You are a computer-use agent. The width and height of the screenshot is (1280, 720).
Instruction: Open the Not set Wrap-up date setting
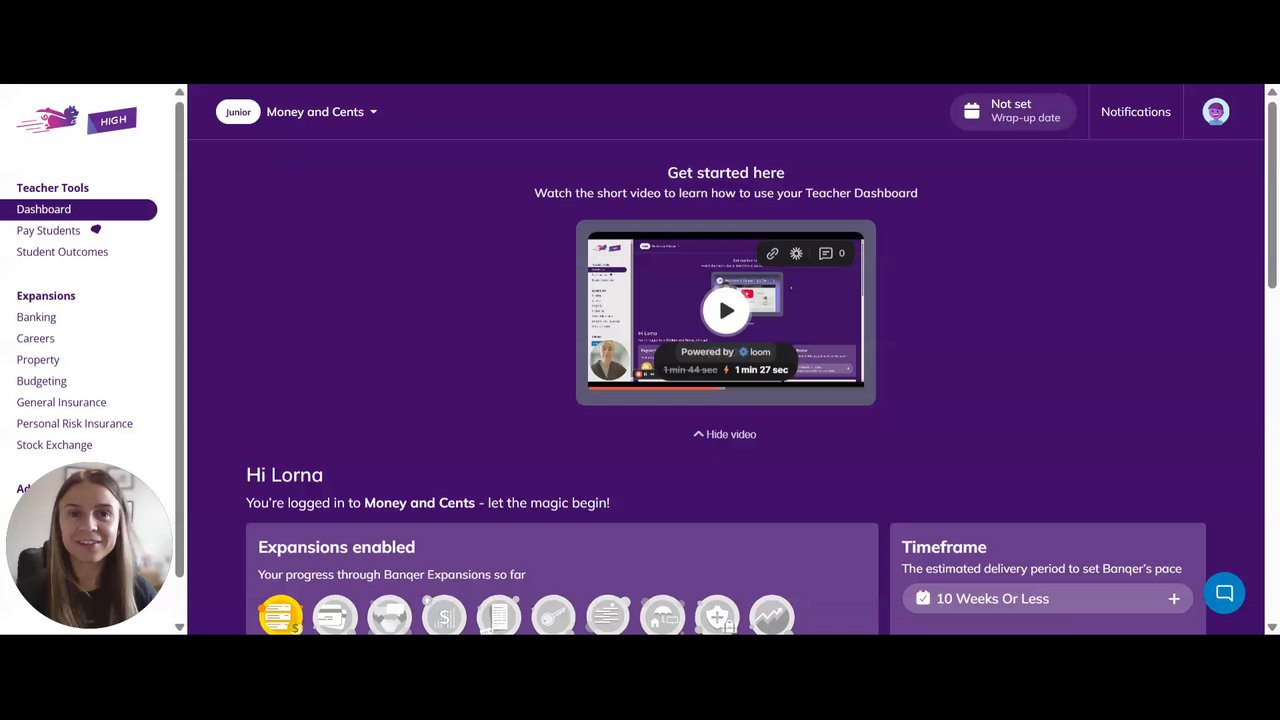[1013, 111]
